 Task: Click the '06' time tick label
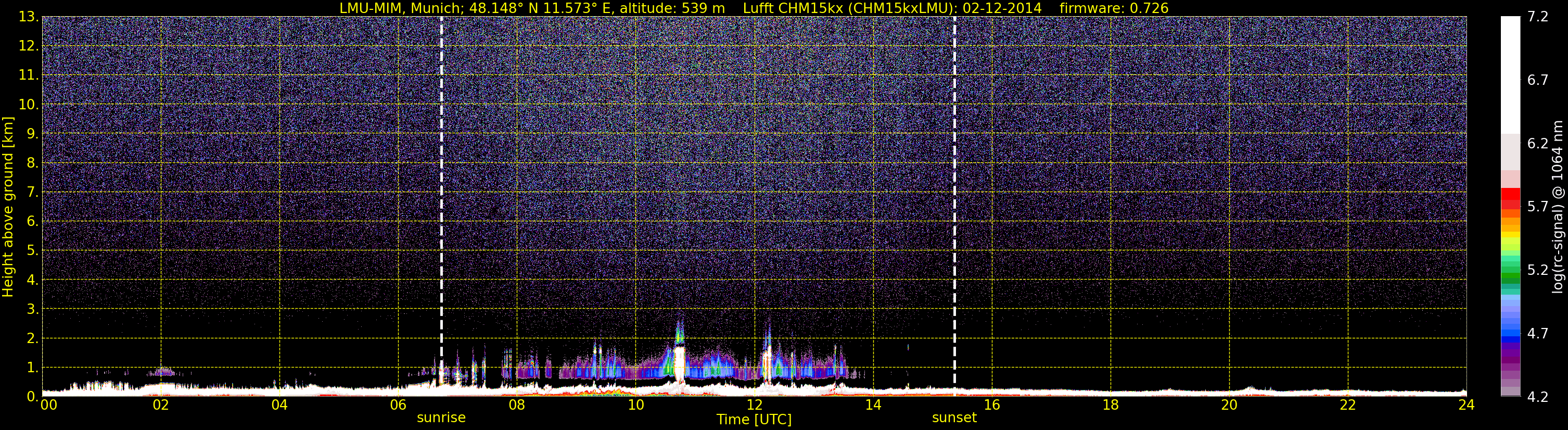(398, 405)
